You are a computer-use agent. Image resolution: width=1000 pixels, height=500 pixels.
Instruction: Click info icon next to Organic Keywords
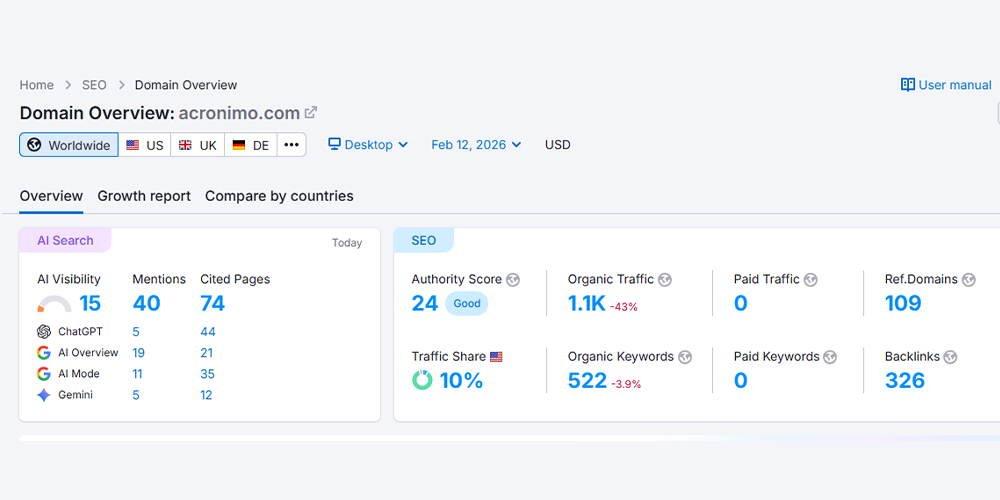pyautogui.click(x=685, y=357)
